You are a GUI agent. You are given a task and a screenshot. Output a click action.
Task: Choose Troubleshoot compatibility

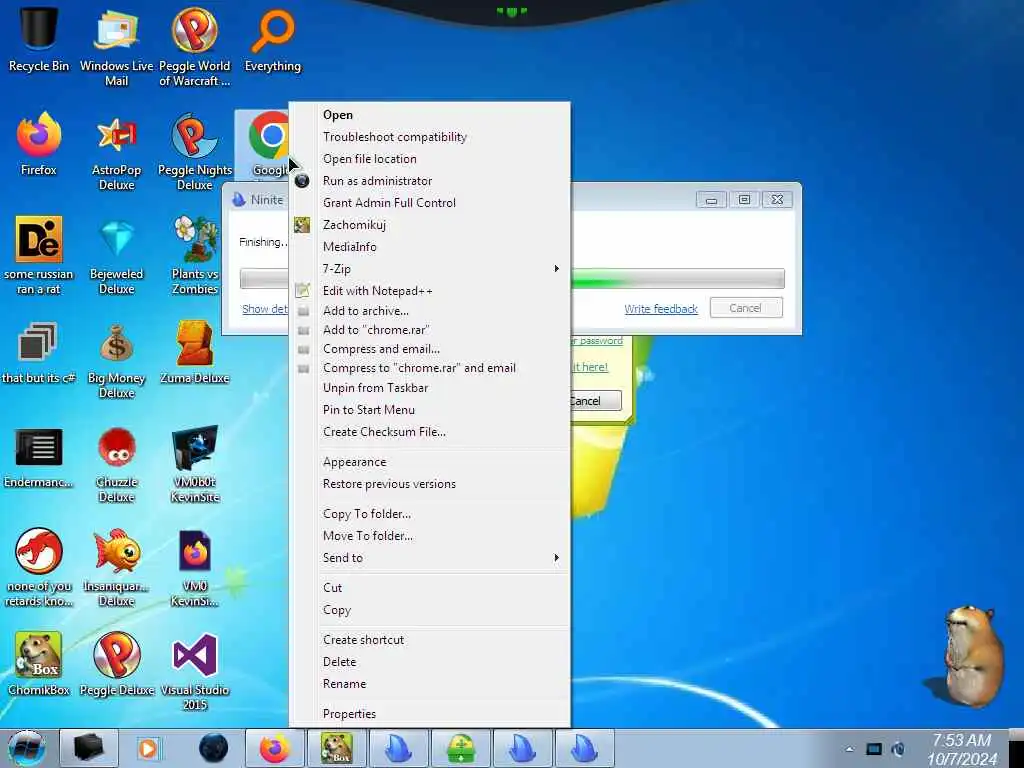pos(430,137)
